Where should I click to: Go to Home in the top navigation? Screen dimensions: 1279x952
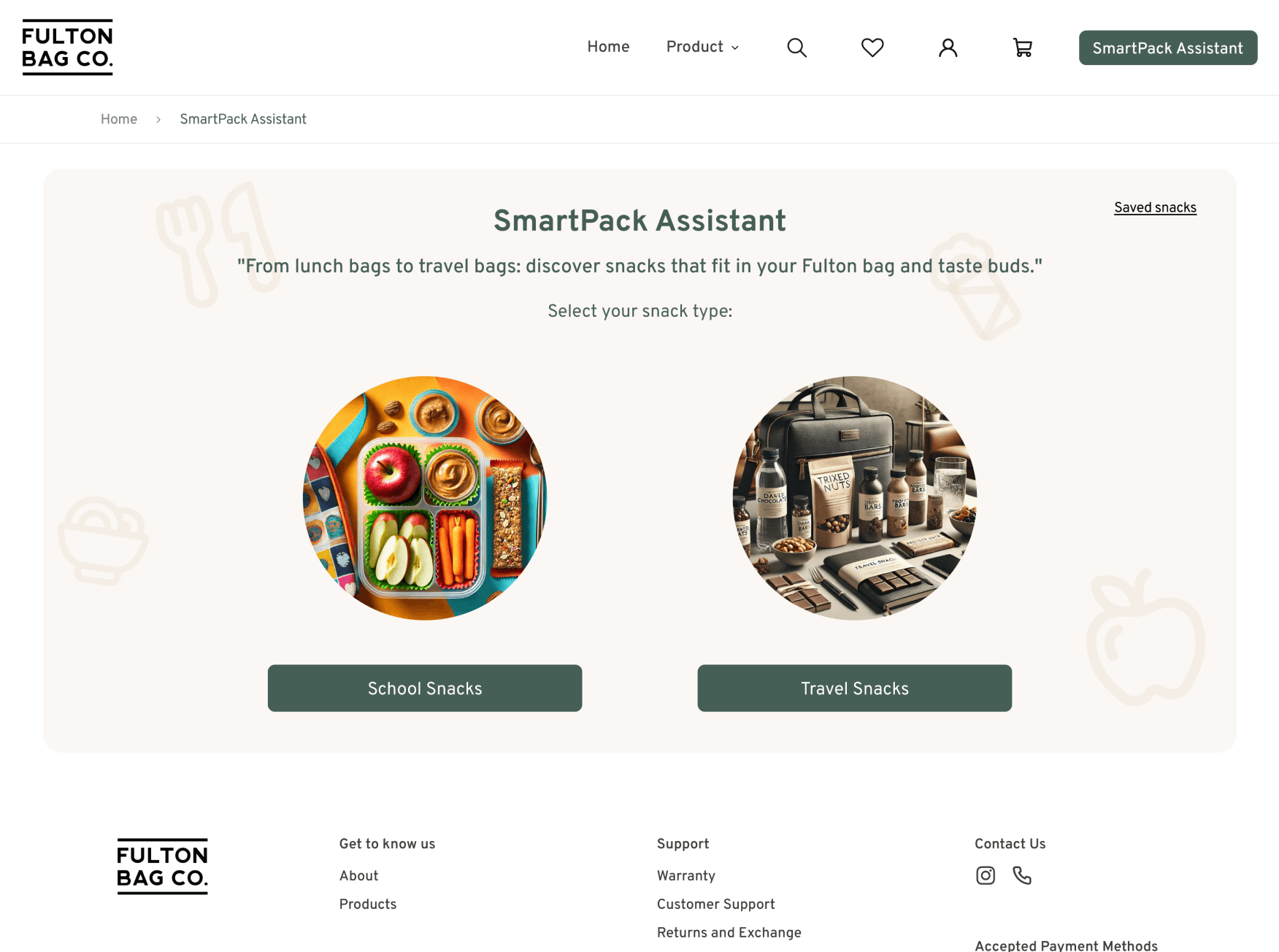click(x=608, y=47)
